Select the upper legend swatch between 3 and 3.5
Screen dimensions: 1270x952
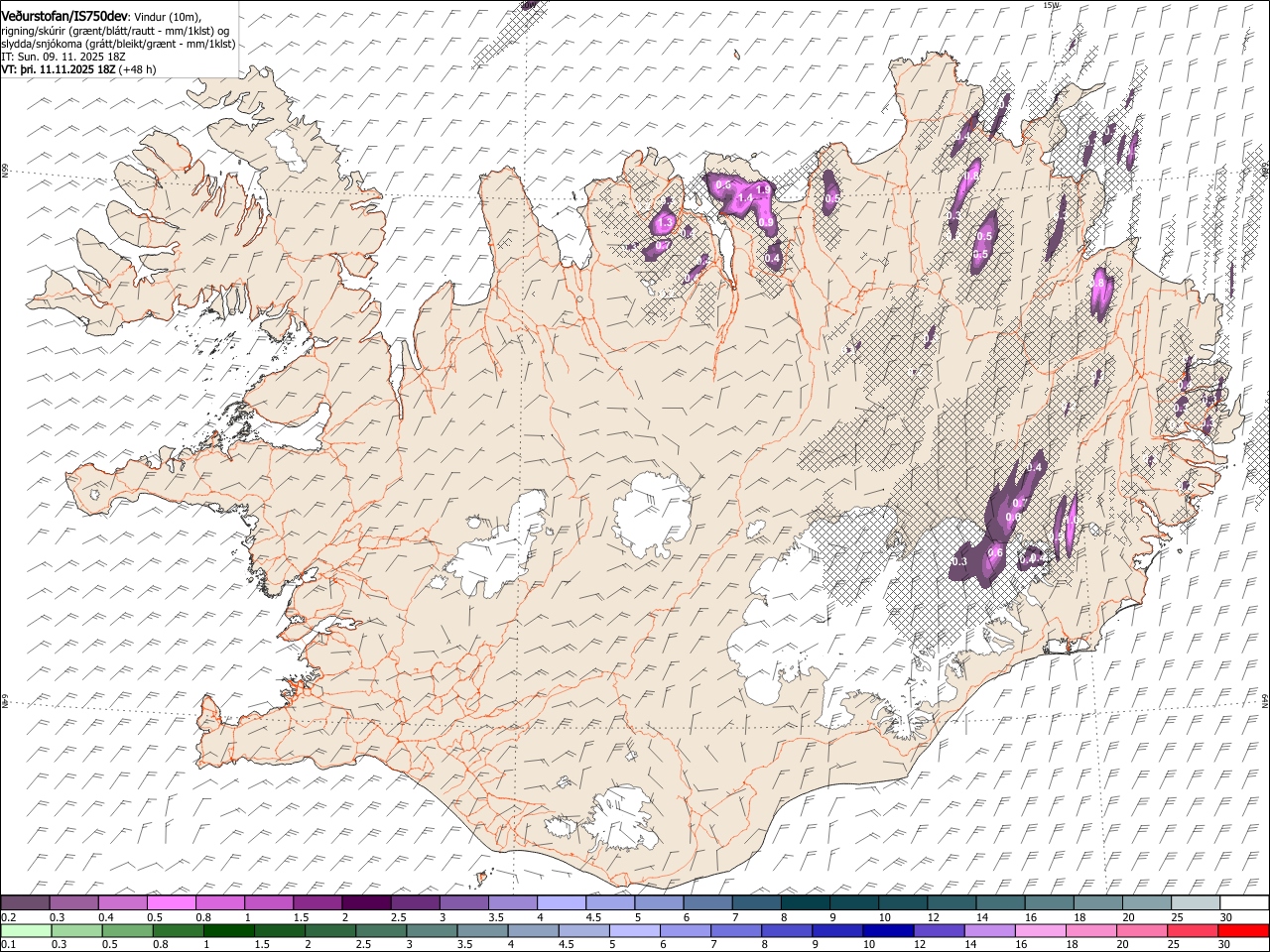462,902
